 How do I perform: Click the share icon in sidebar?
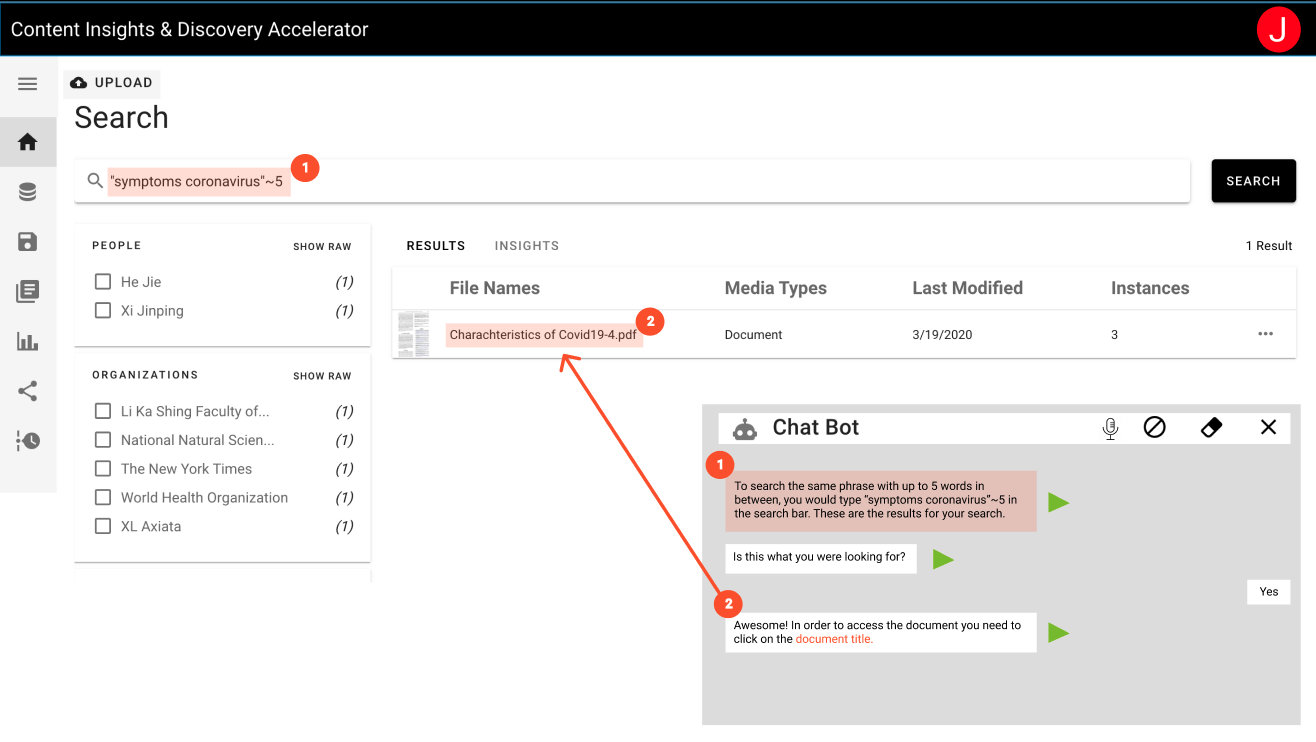[28, 391]
